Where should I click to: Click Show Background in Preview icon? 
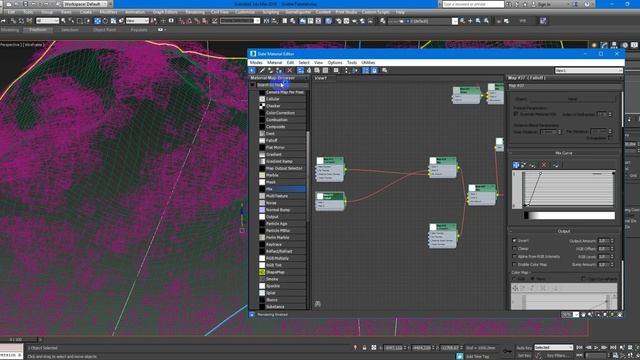click(325, 71)
